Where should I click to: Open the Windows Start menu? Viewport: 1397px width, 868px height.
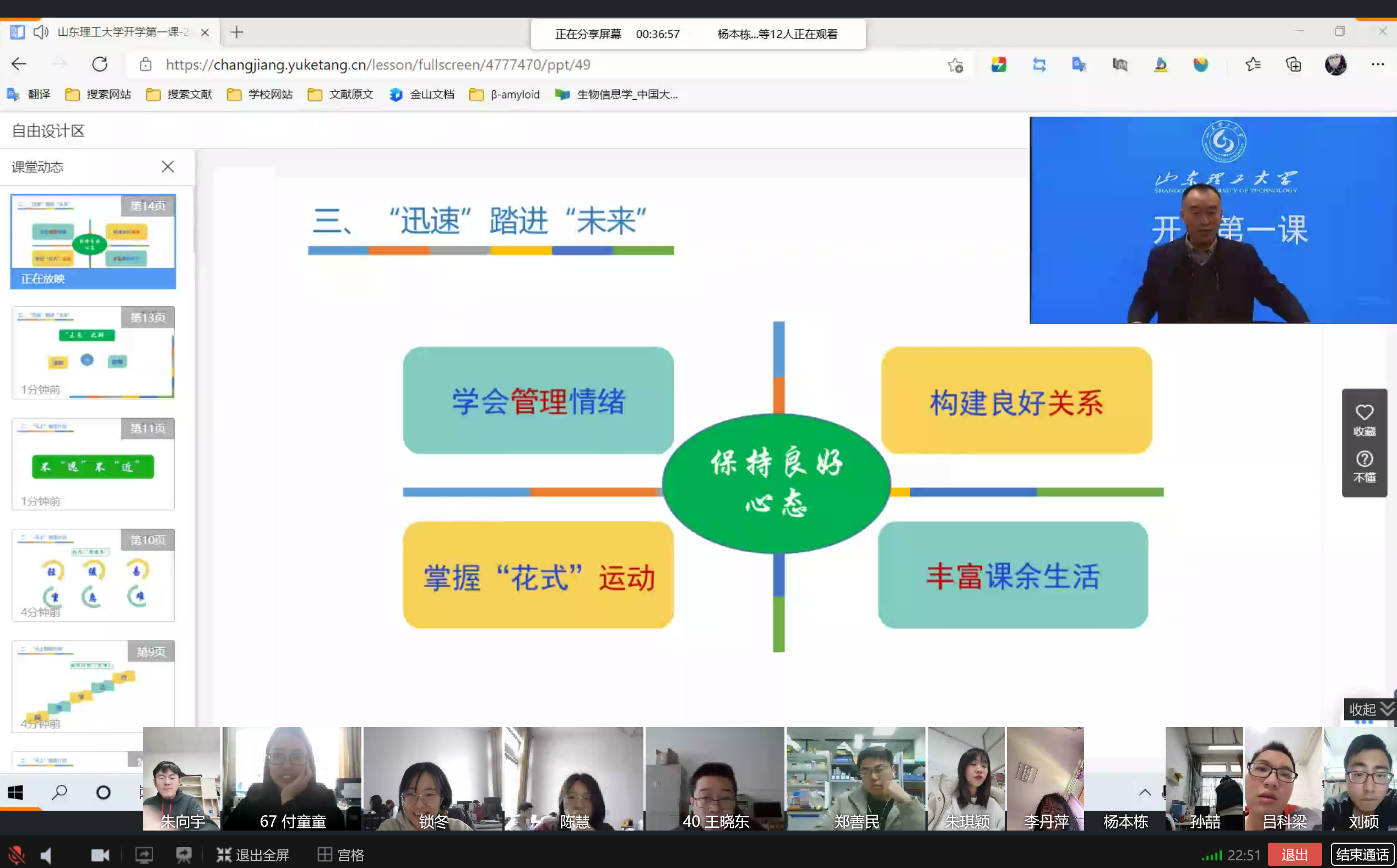coord(15,793)
